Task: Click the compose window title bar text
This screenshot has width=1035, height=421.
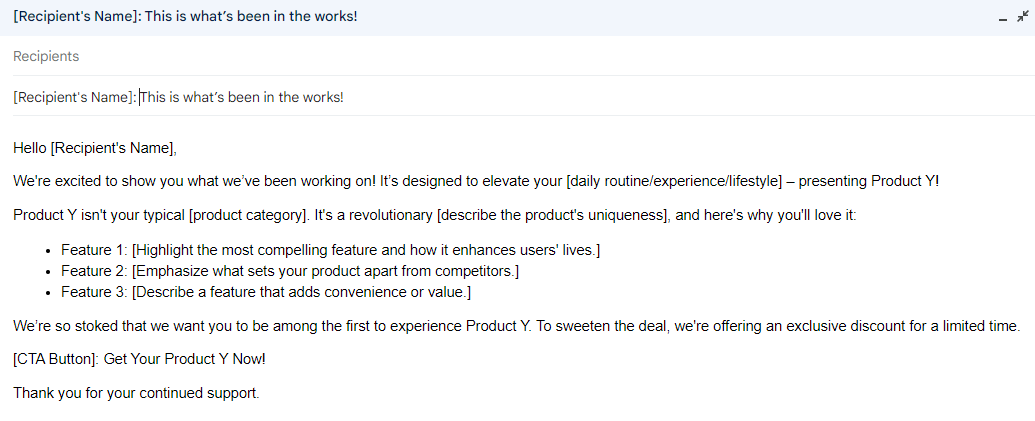Action: click(185, 18)
